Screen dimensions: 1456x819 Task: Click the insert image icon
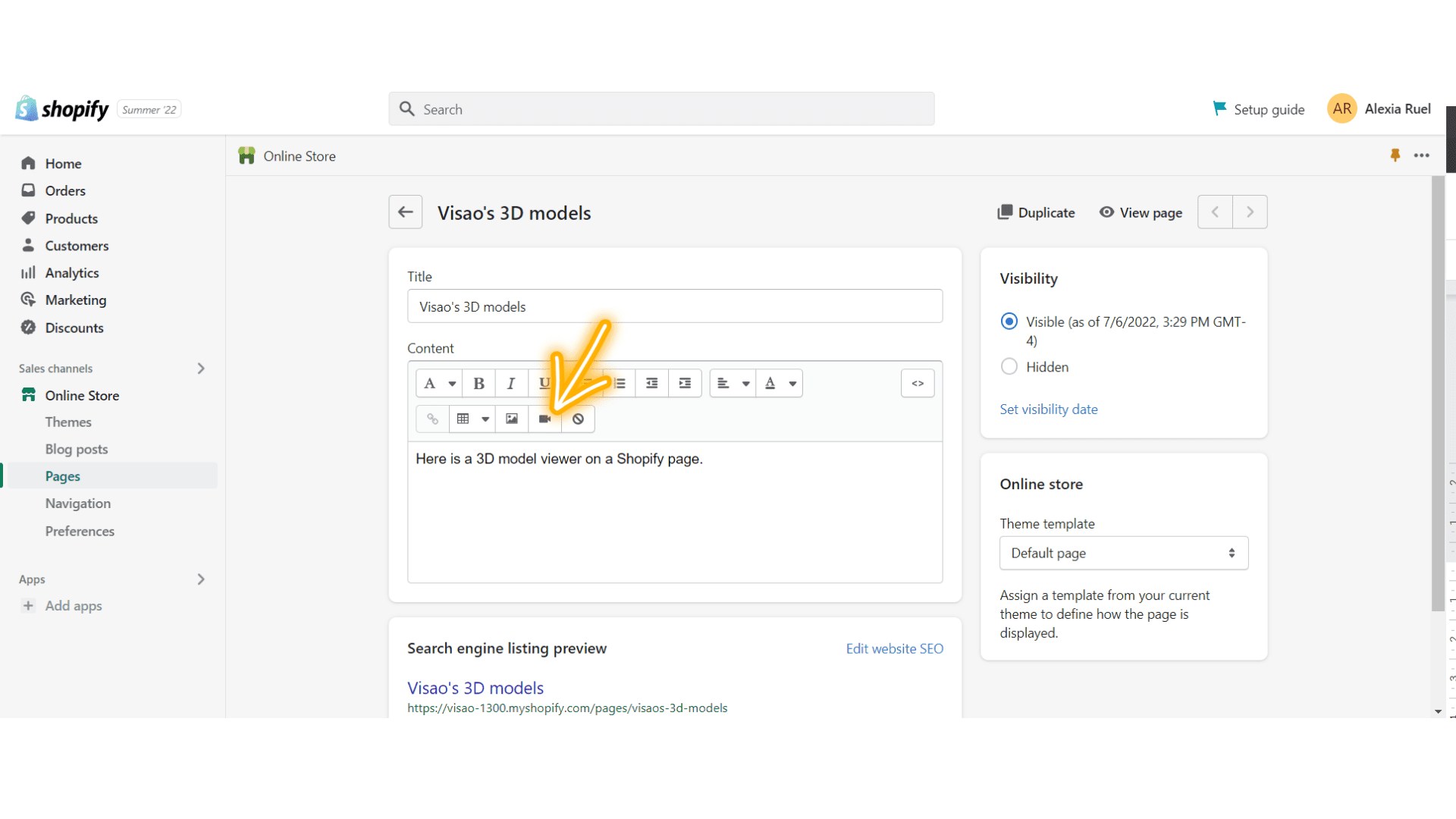(512, 419)
